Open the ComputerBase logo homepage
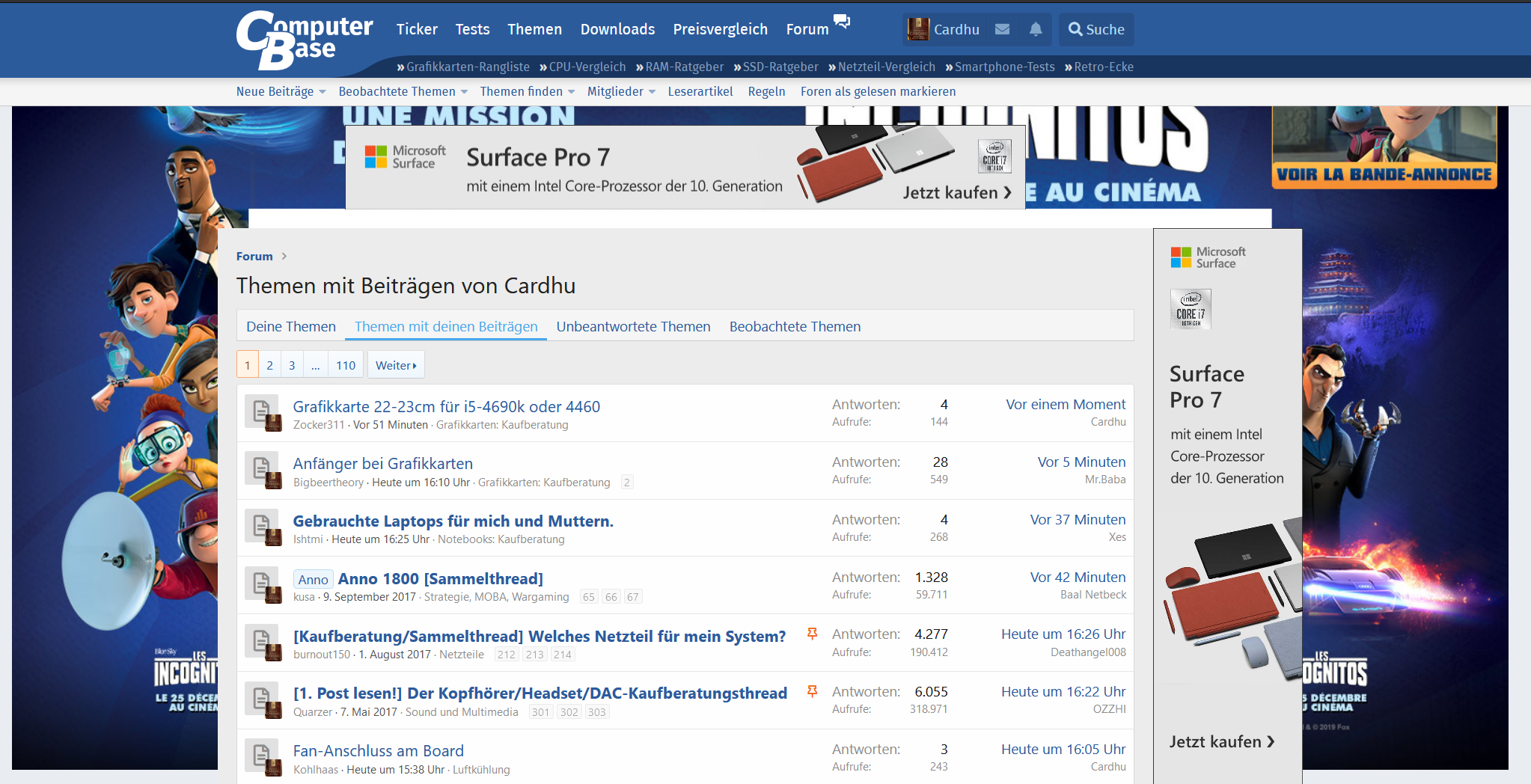 (305, 40)
